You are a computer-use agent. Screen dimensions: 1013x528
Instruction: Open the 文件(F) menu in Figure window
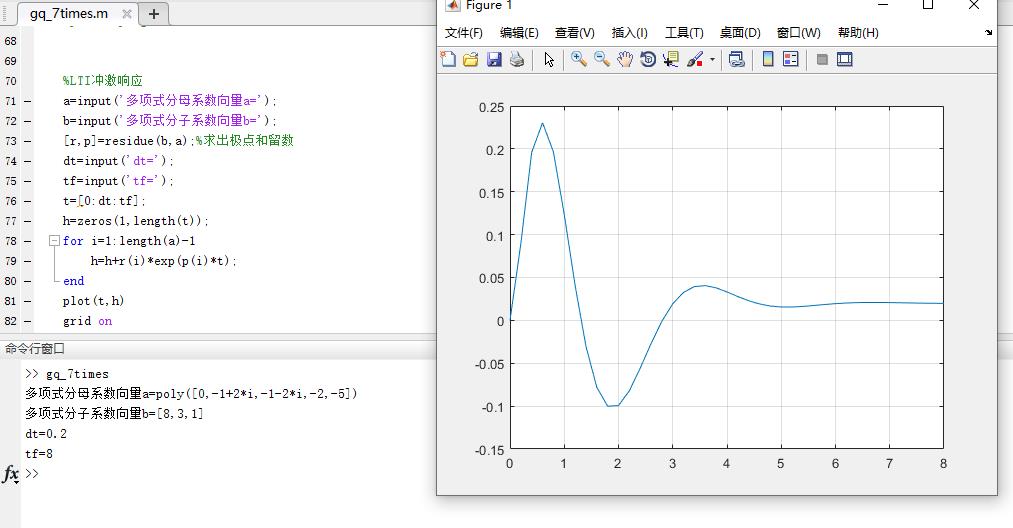click(x=463, y=32)
